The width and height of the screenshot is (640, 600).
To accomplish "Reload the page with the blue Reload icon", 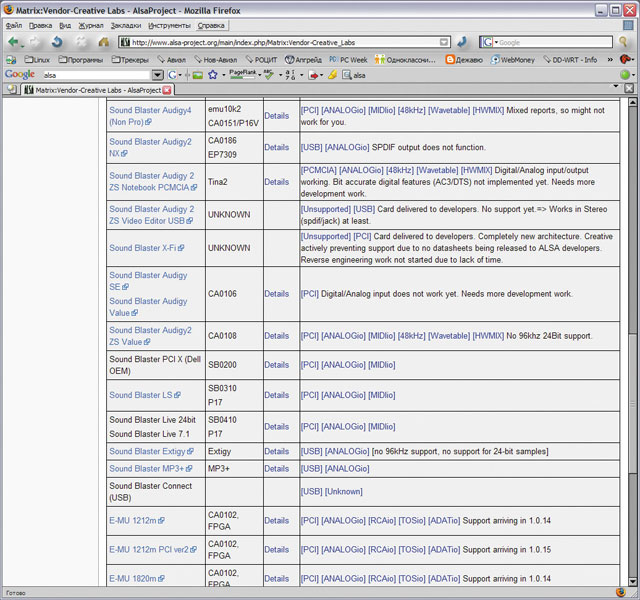I will 58,42.
